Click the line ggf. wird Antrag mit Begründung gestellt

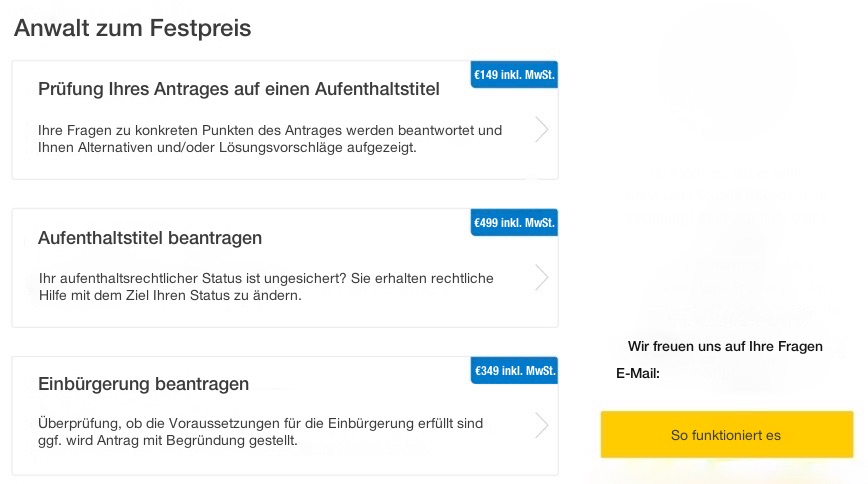pos(167,441)
